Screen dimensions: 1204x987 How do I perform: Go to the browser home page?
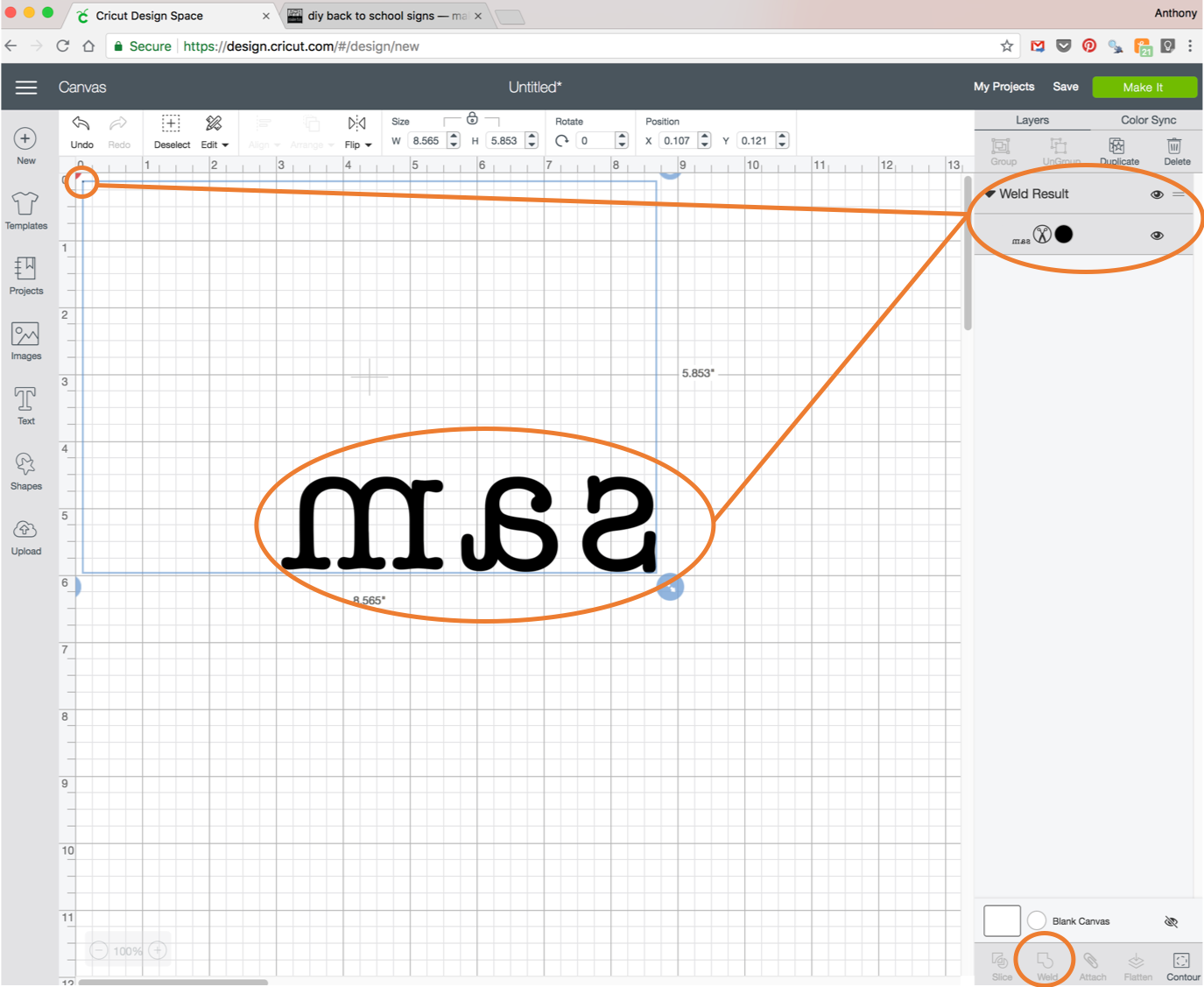pyautogui.click(x=88, y=46)
